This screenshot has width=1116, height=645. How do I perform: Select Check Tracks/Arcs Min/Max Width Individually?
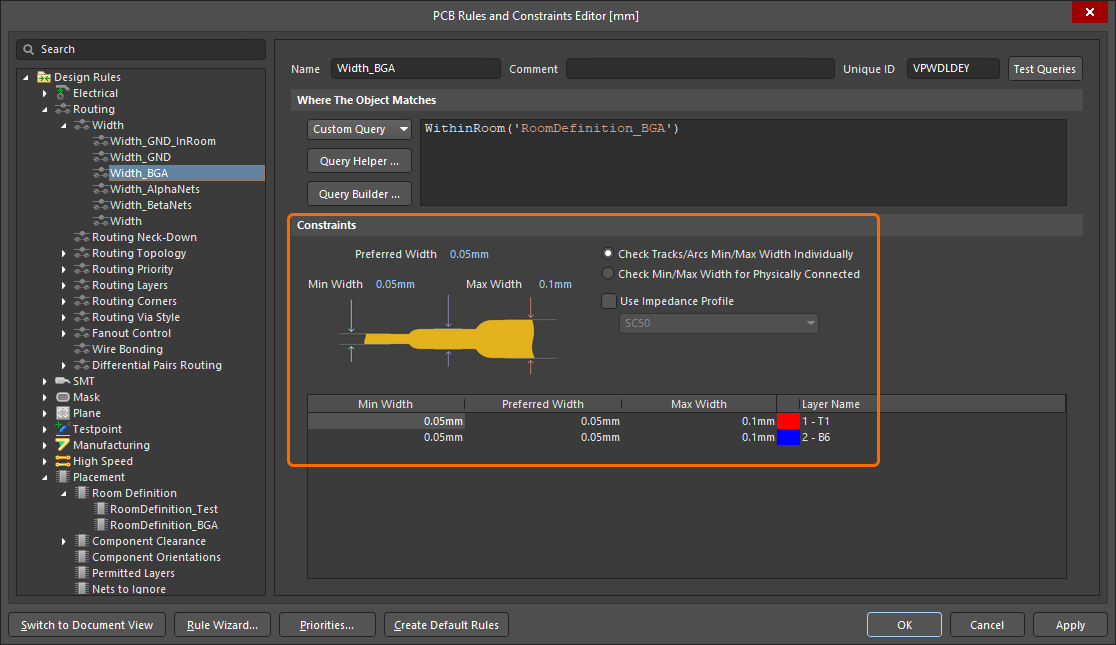click(x=608, y=253)
